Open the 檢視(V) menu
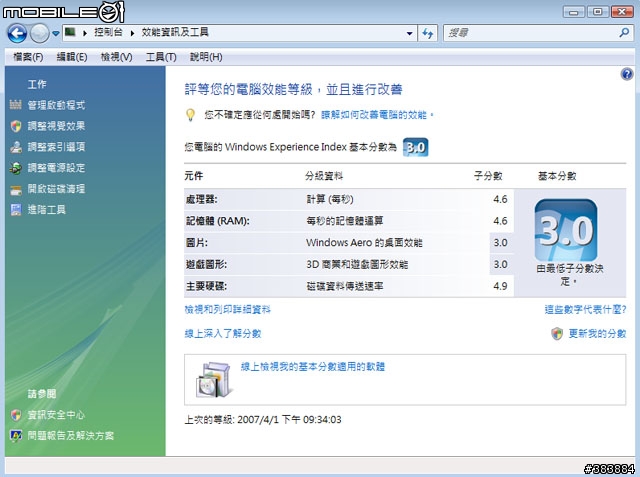The width and height of the screenshot is (640, 477). click(x=116, y=57)
